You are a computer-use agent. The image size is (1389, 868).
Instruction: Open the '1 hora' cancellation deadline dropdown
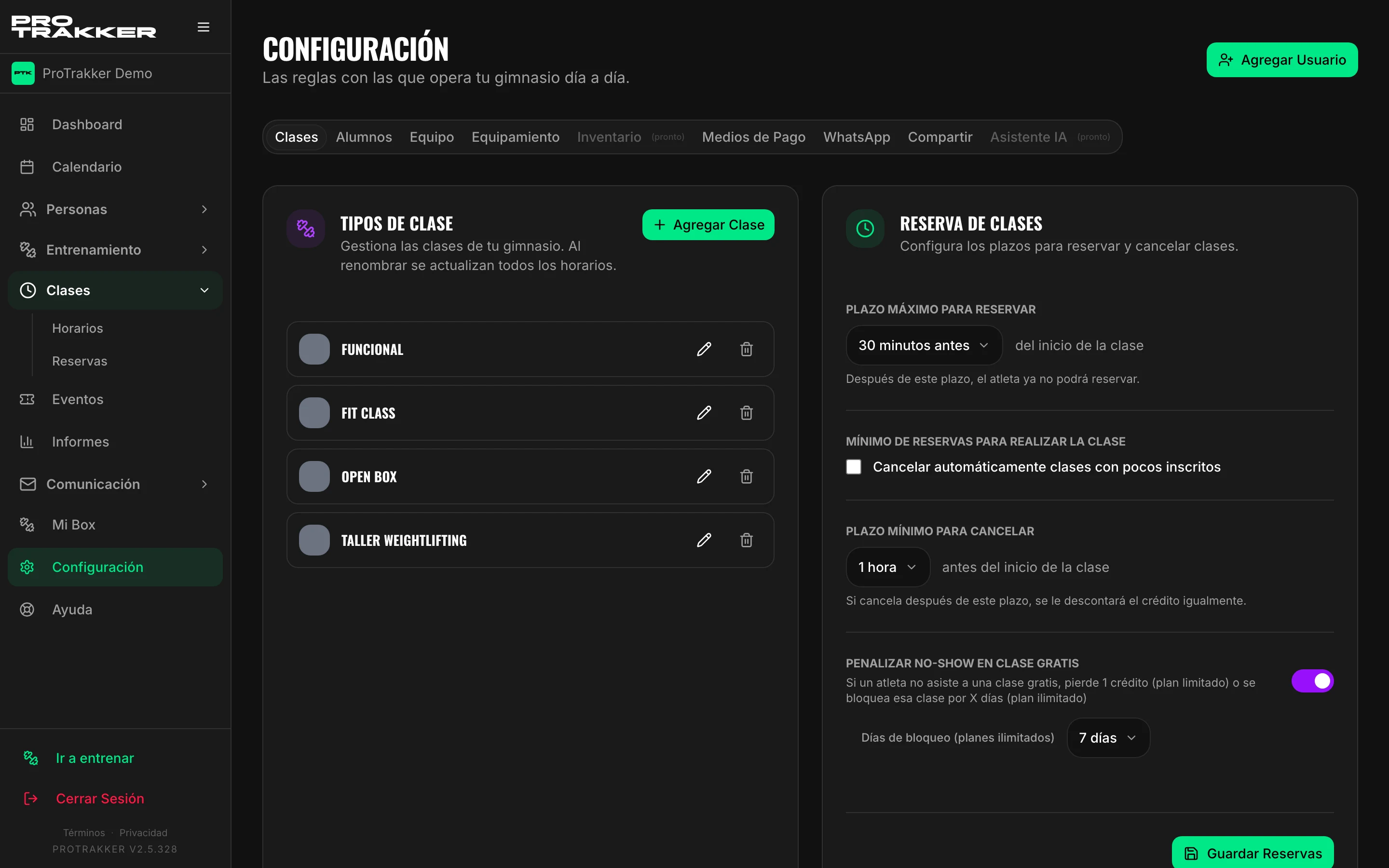888,567
